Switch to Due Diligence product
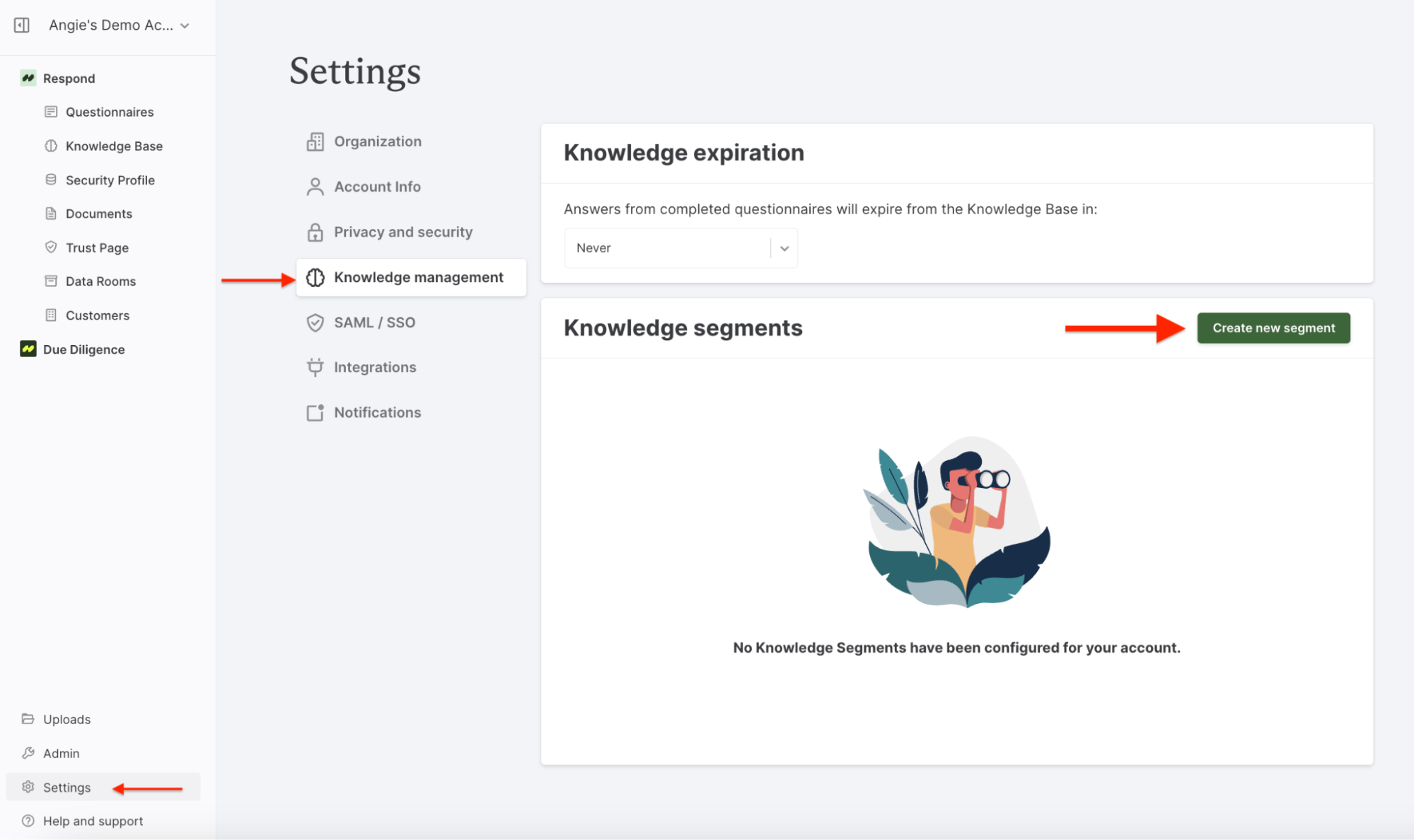Screen dimensions: 1414x840 coord(83,349)
